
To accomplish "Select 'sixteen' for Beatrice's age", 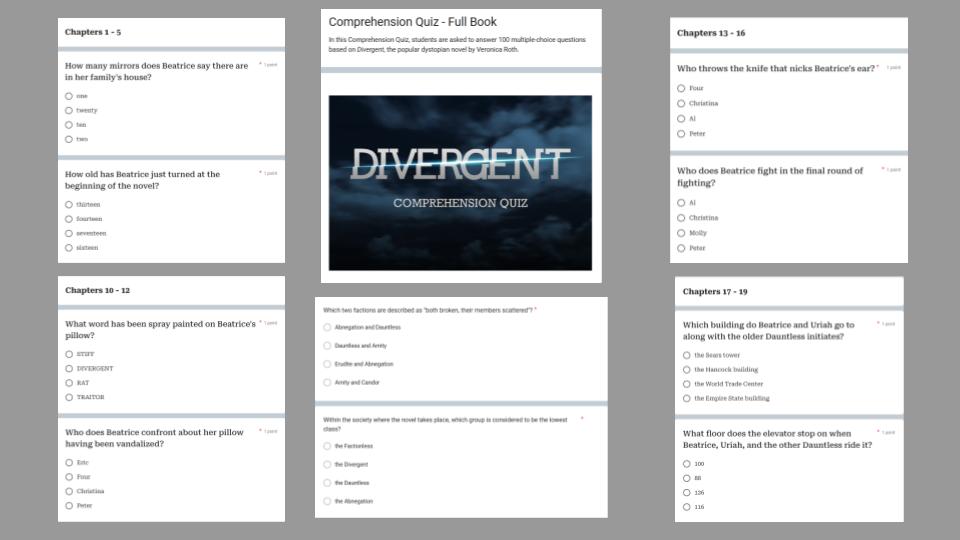I will click(69, 248).
